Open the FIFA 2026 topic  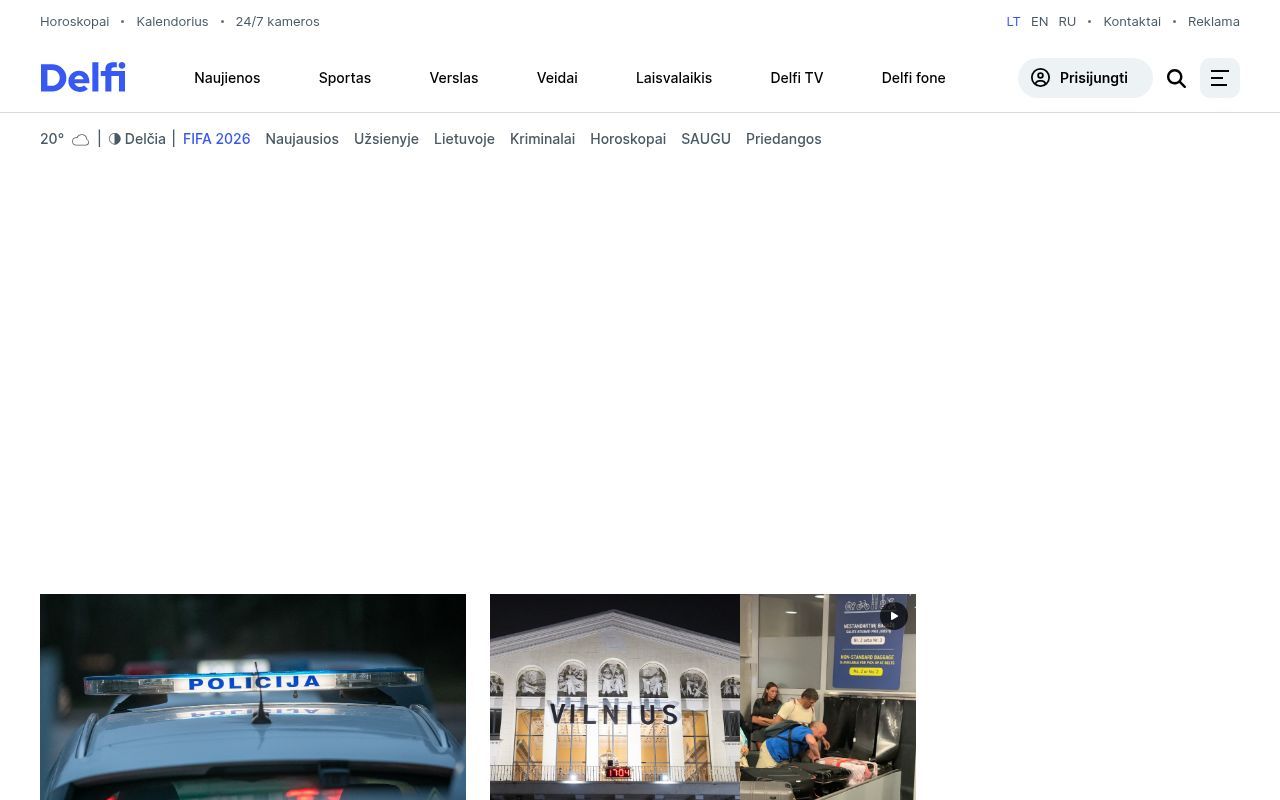217,139
